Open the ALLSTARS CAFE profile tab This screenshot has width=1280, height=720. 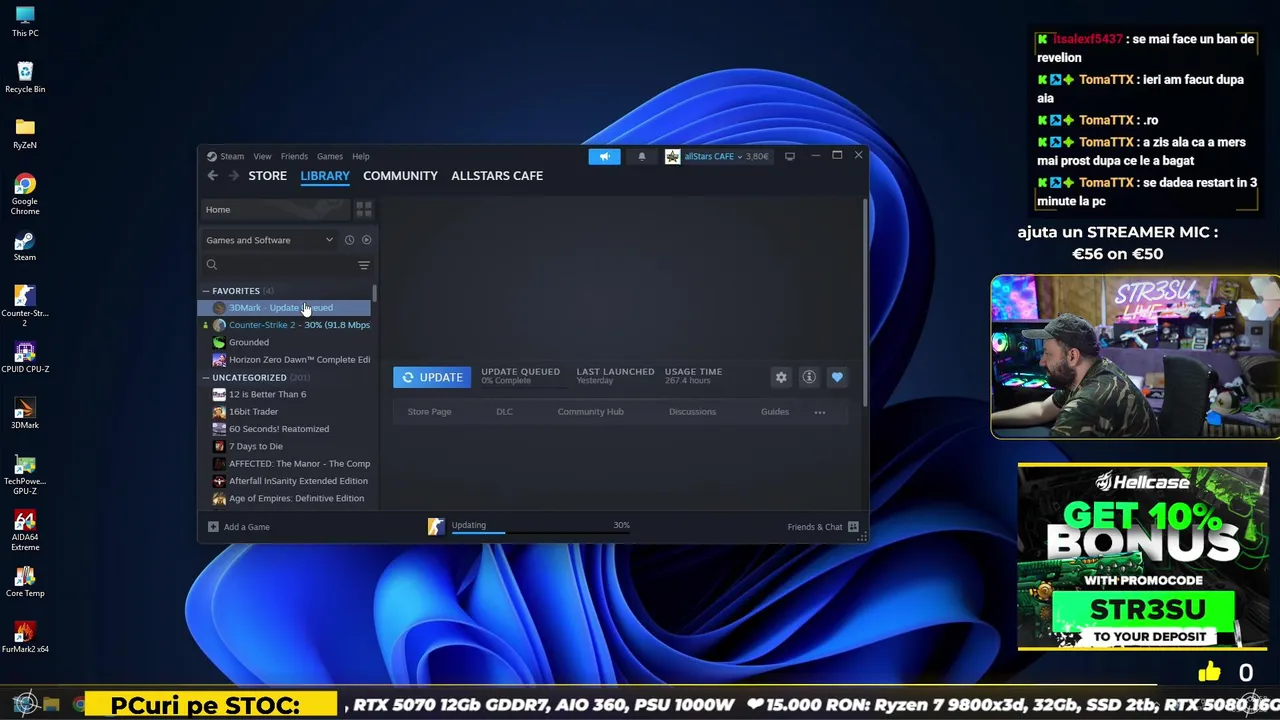point(497,176)
